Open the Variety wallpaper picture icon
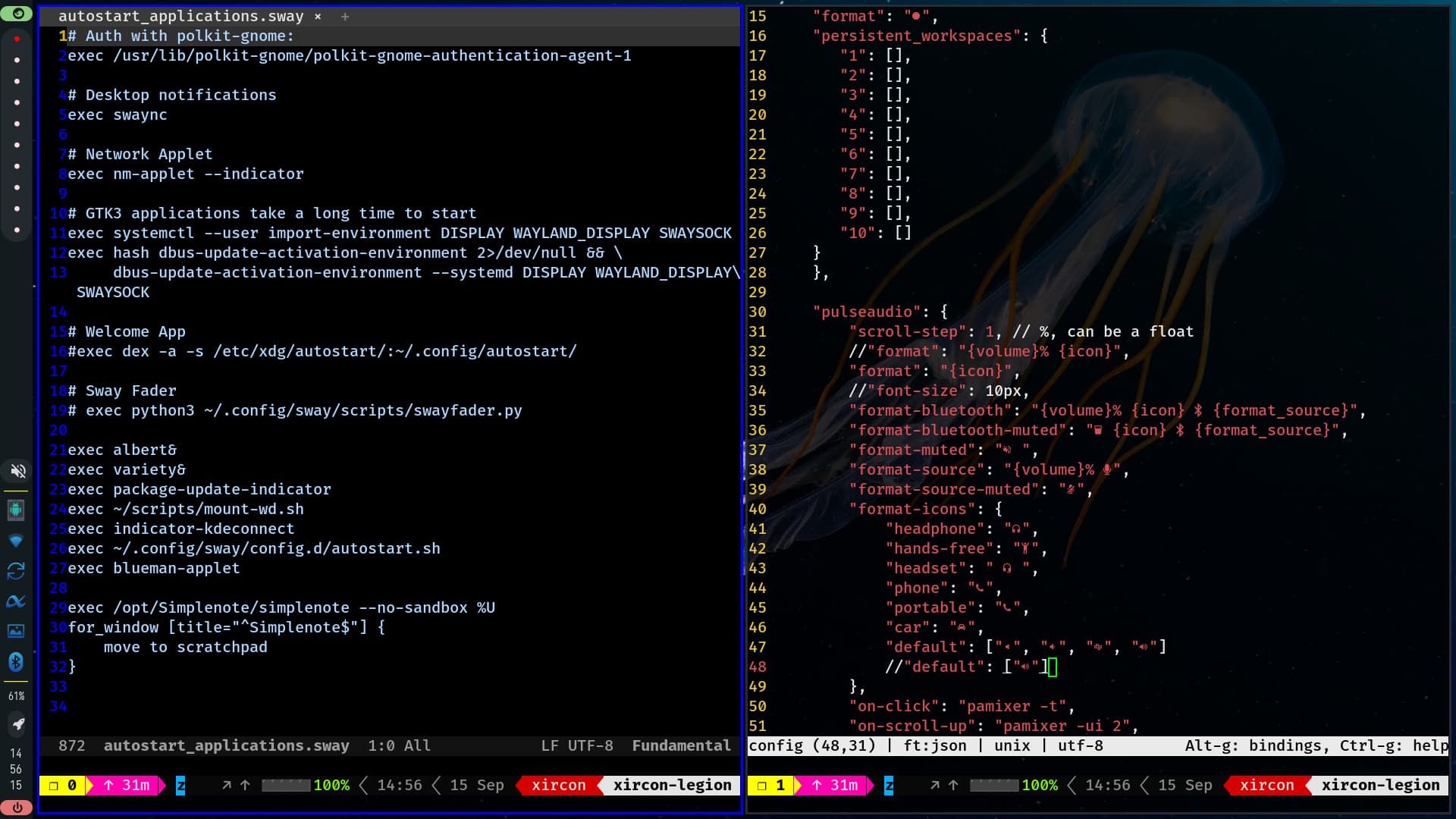This screenshot has width=1456, height=819. click(x=16, y=631)
